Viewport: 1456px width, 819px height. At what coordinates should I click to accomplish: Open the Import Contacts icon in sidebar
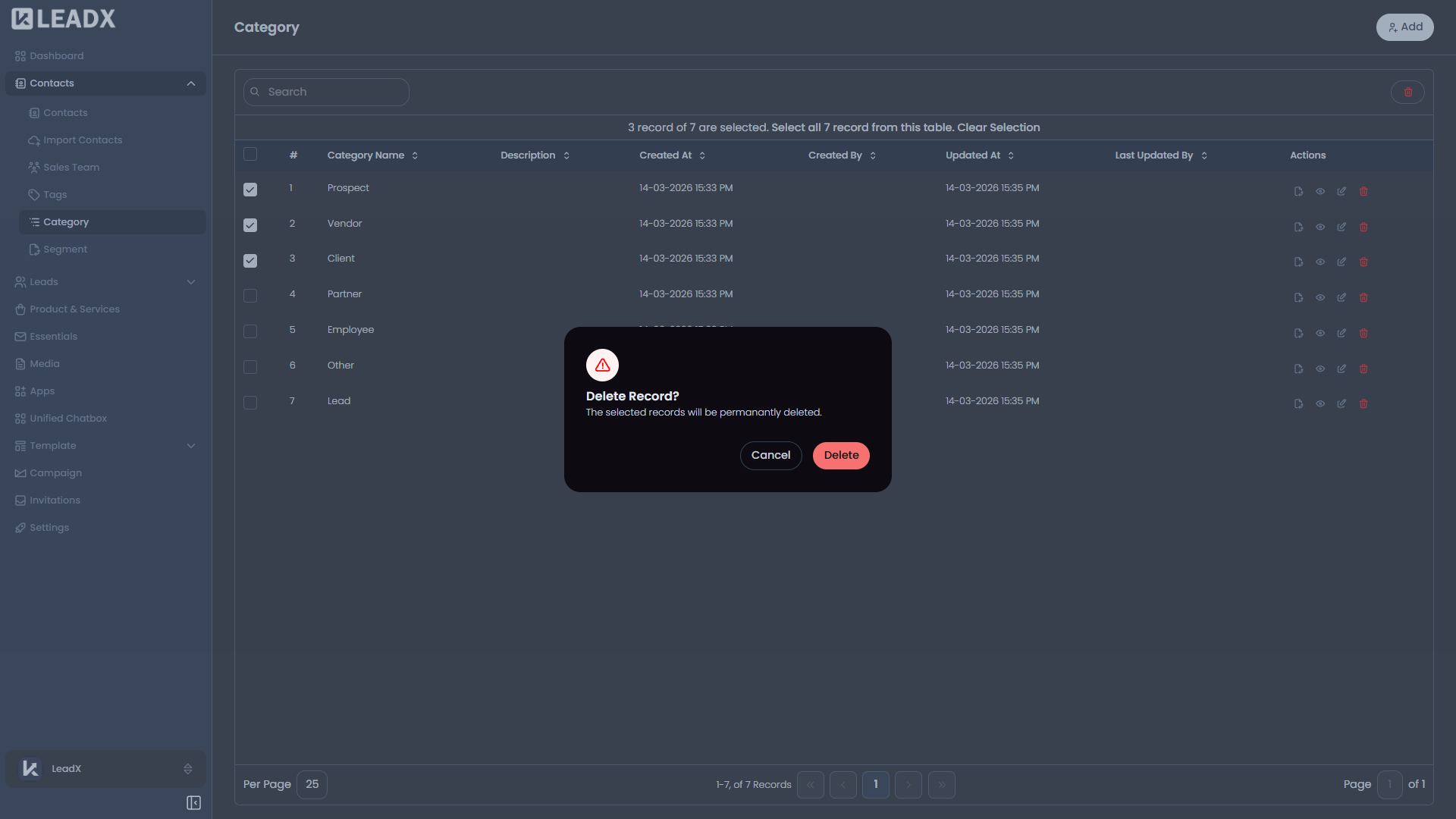pyautogui.click(x=34, y=140)
